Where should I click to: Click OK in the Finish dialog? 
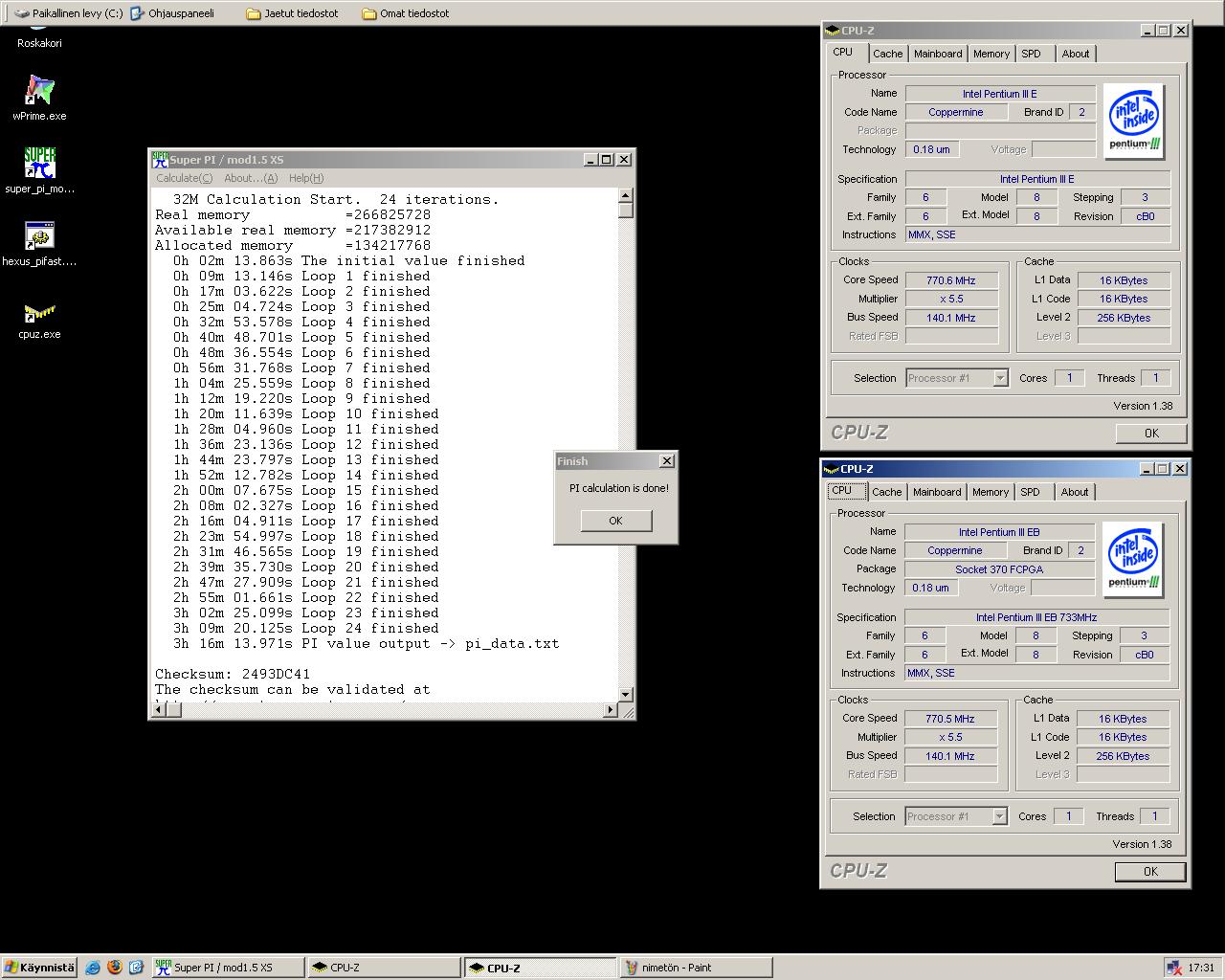coord(615,521)
